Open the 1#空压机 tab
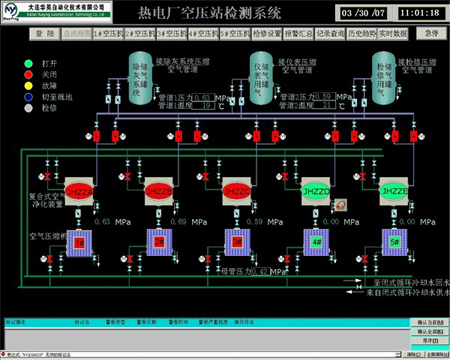Screen dimensions: 450x360 108,34
